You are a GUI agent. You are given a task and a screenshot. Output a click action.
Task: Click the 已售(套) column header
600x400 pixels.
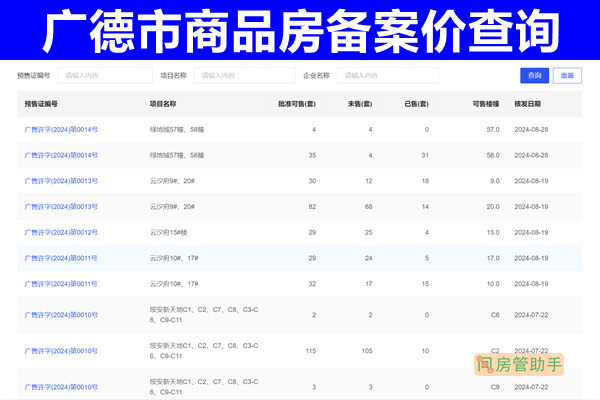coord(416,104)
